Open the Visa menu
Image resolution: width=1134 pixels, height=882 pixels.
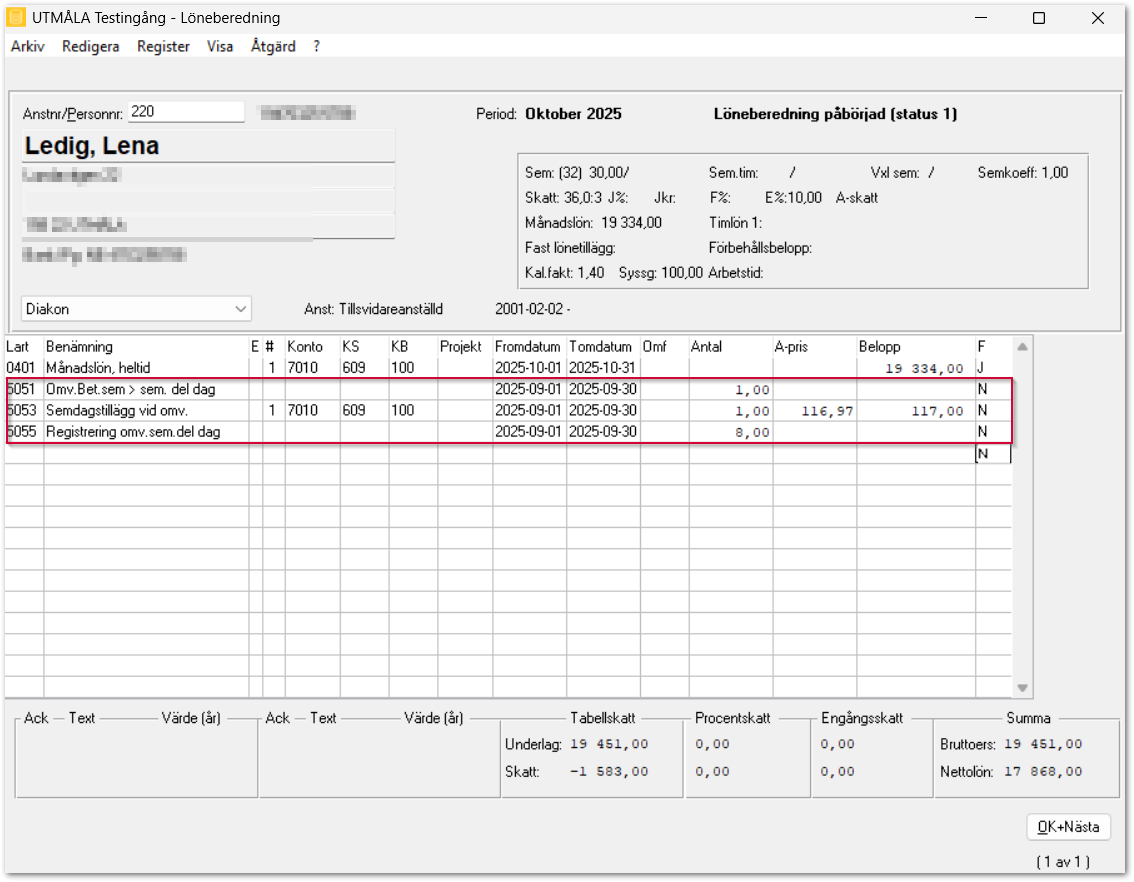pos(220,46)
